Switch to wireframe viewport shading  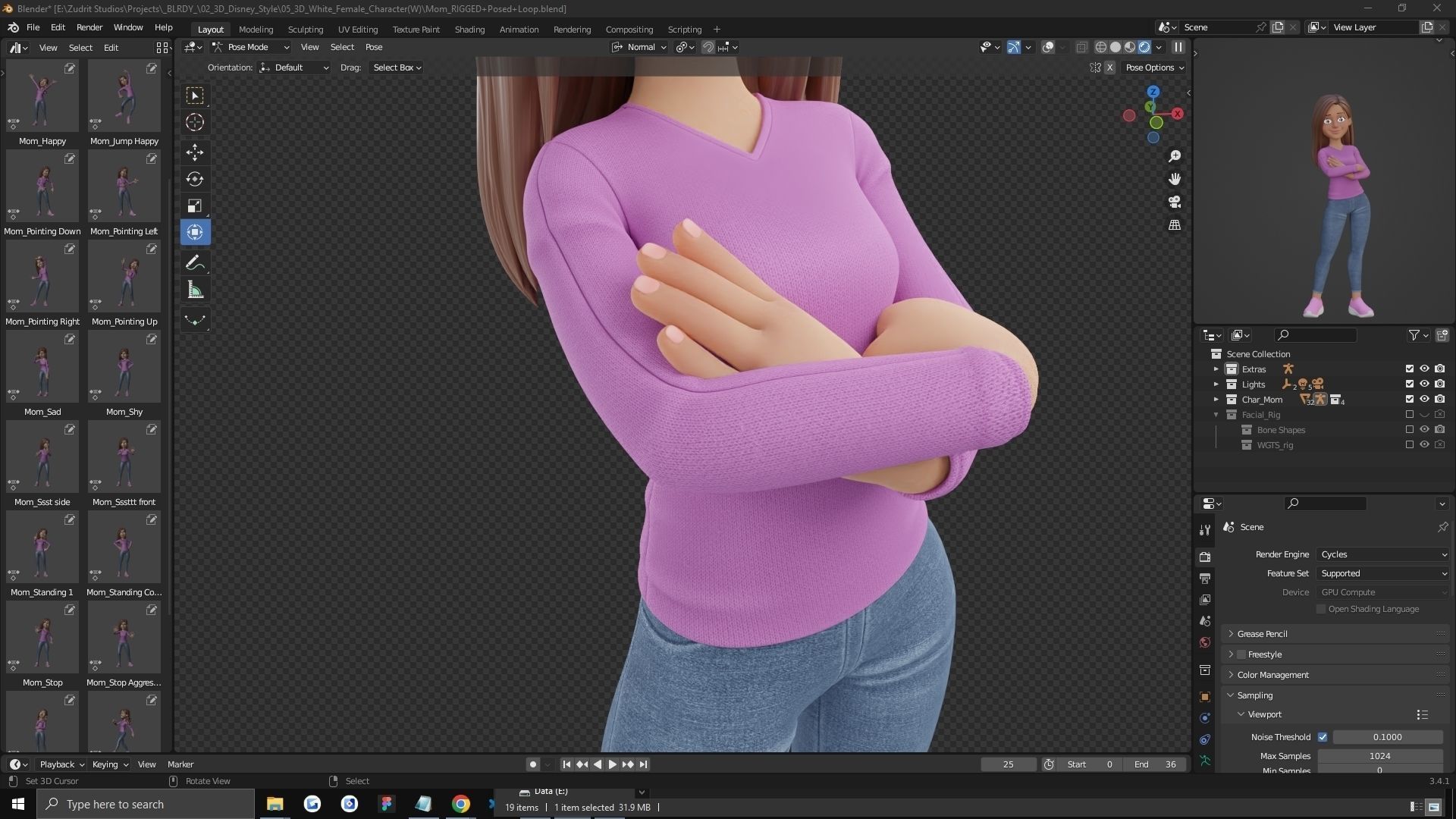[x=1101, y=47]
